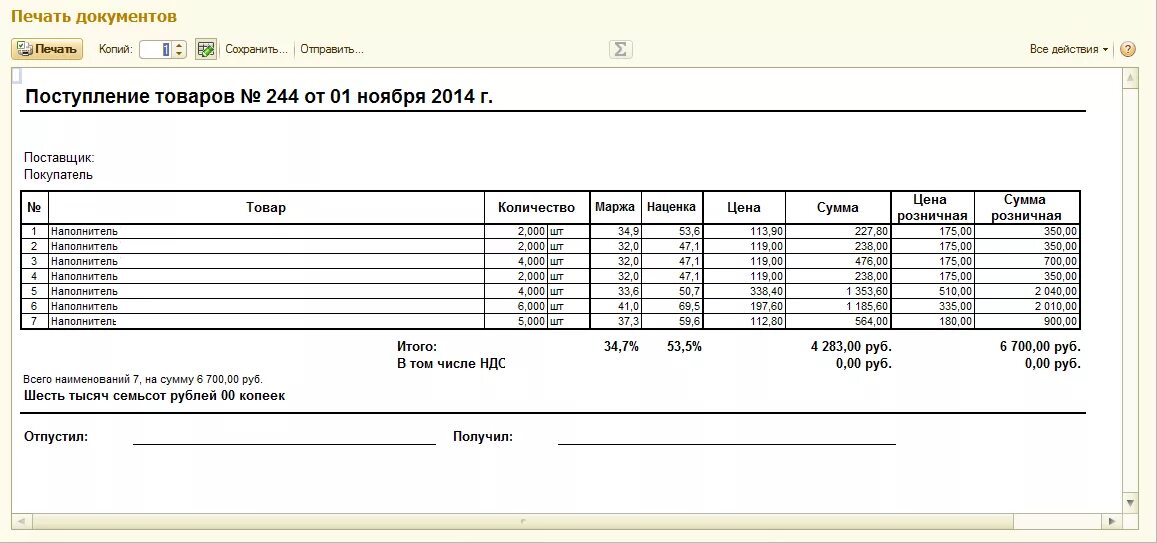
Task: Click the sum cell 476,00
Action: pos(837,261)
